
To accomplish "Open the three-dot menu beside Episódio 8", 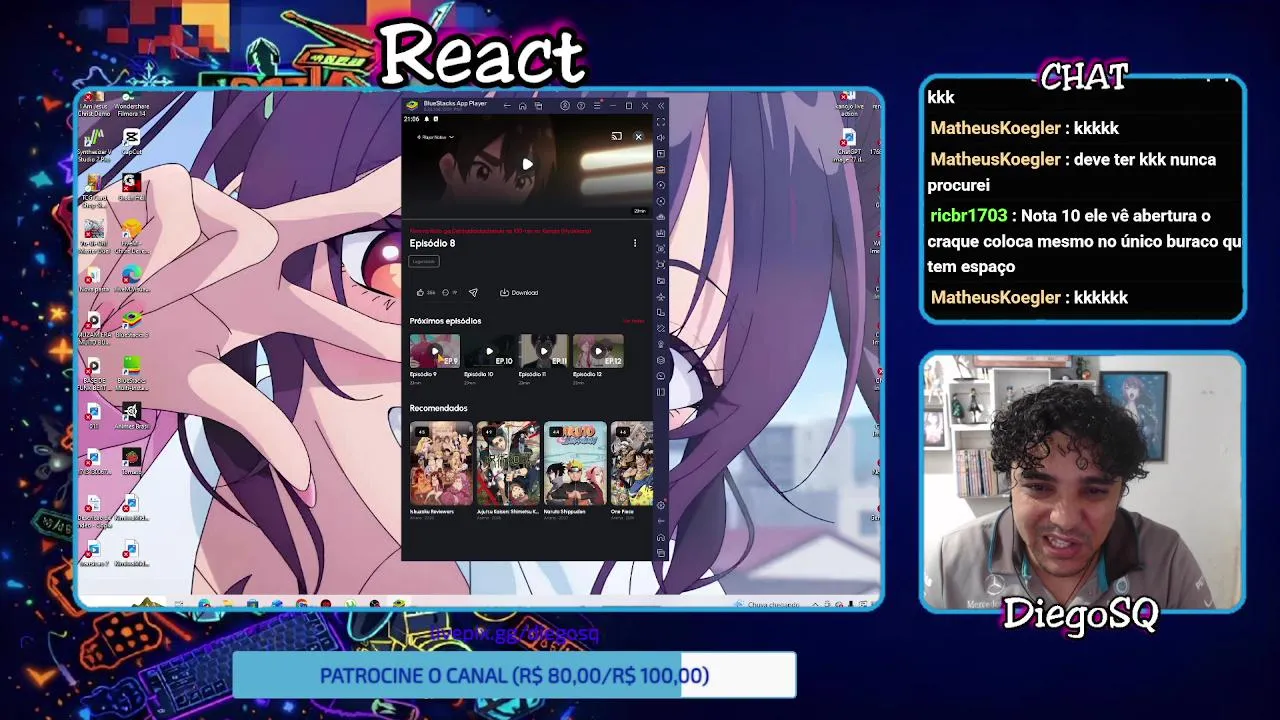I will (x=634, y=243).
